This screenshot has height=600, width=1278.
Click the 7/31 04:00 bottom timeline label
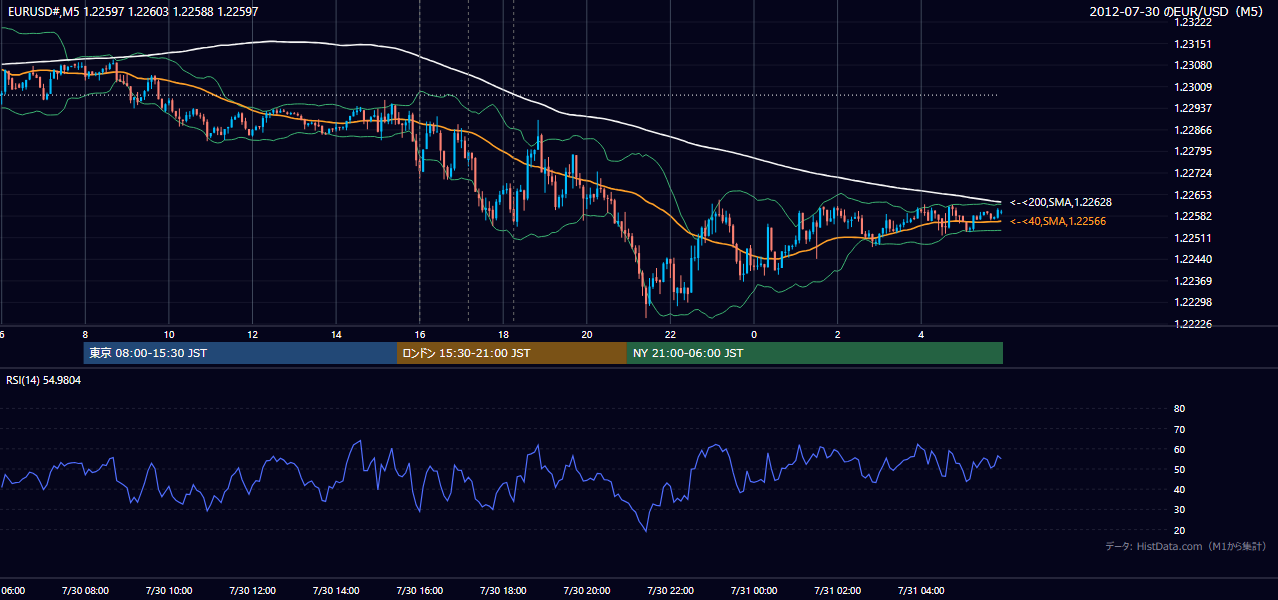pos(921,590)
